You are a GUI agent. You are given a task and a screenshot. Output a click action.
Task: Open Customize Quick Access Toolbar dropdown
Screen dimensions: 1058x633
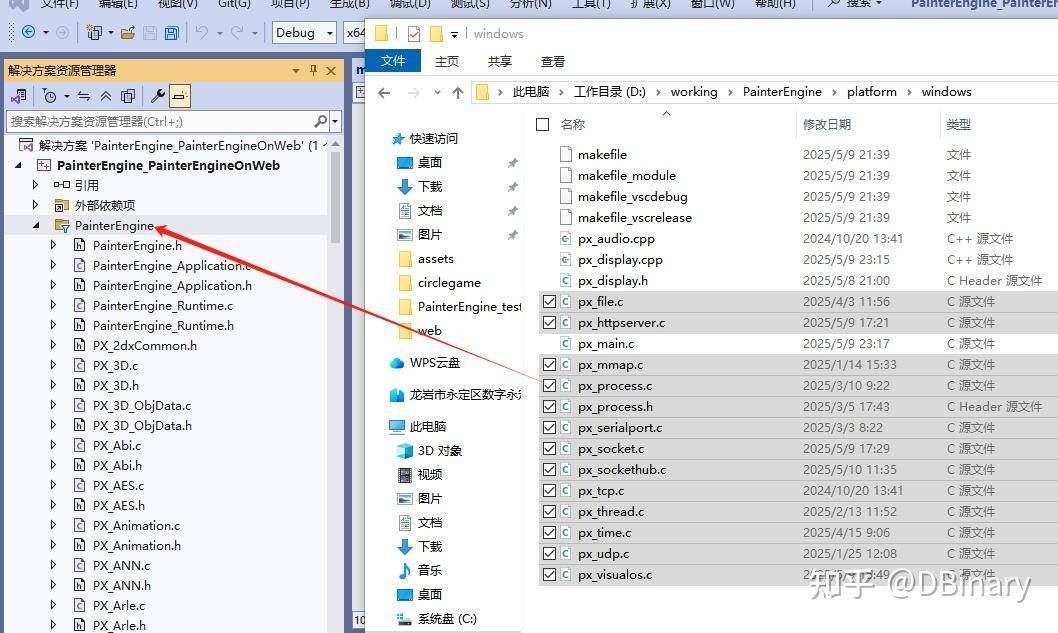point(454,34)
